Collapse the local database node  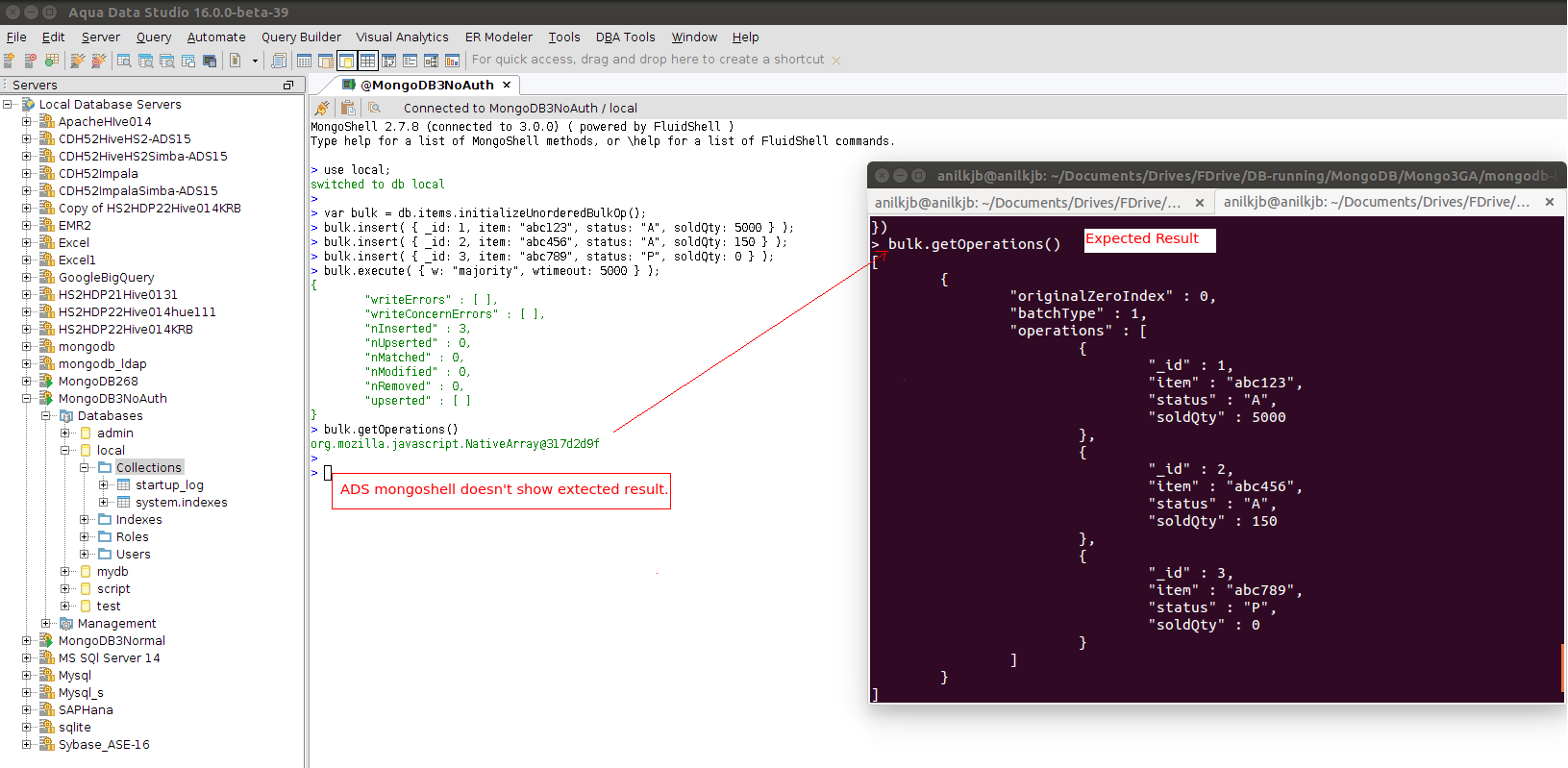pos(65,451)
